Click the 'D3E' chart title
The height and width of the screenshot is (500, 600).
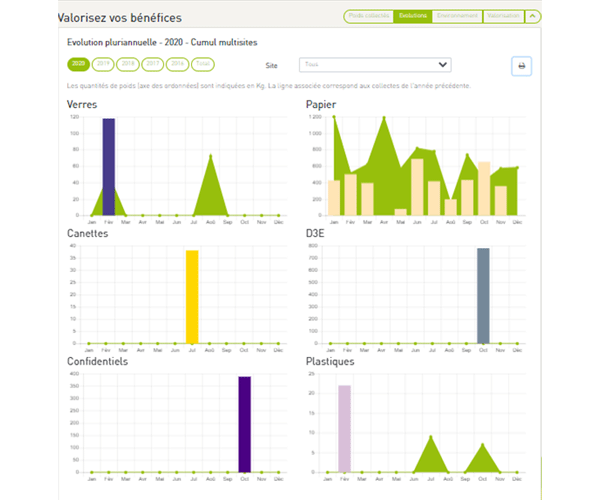tap(315, 233)
